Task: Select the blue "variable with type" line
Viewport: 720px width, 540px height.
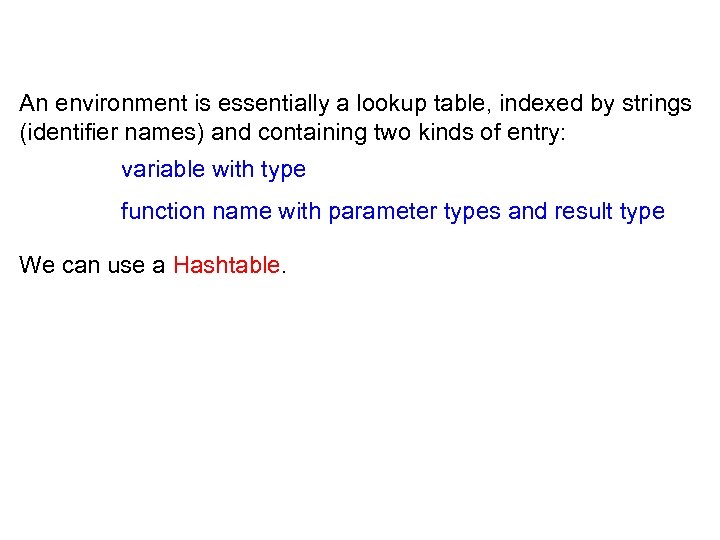Action: [213, 170]
